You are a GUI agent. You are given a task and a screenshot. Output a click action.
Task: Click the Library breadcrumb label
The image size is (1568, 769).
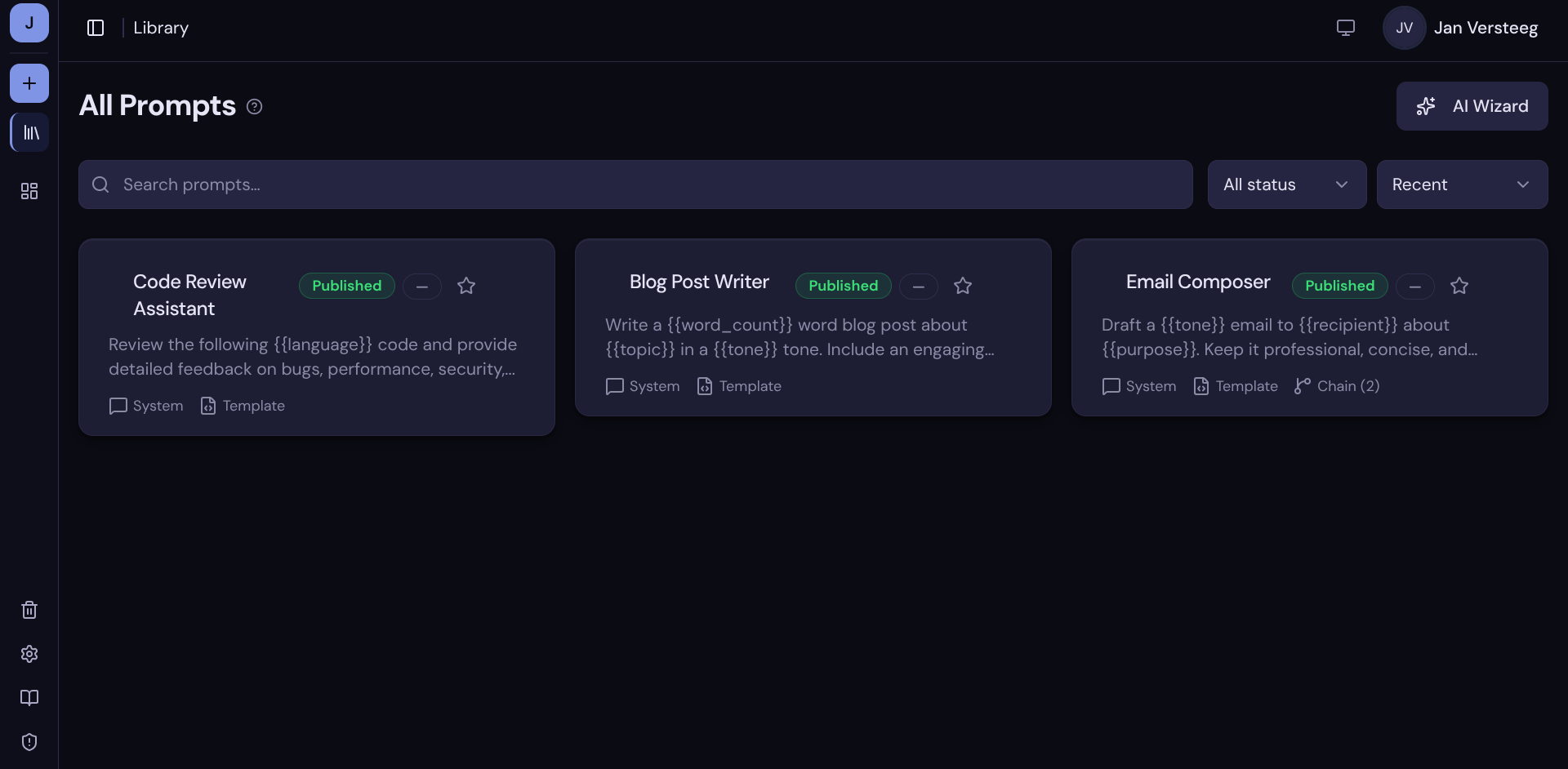tap(161, 28)
